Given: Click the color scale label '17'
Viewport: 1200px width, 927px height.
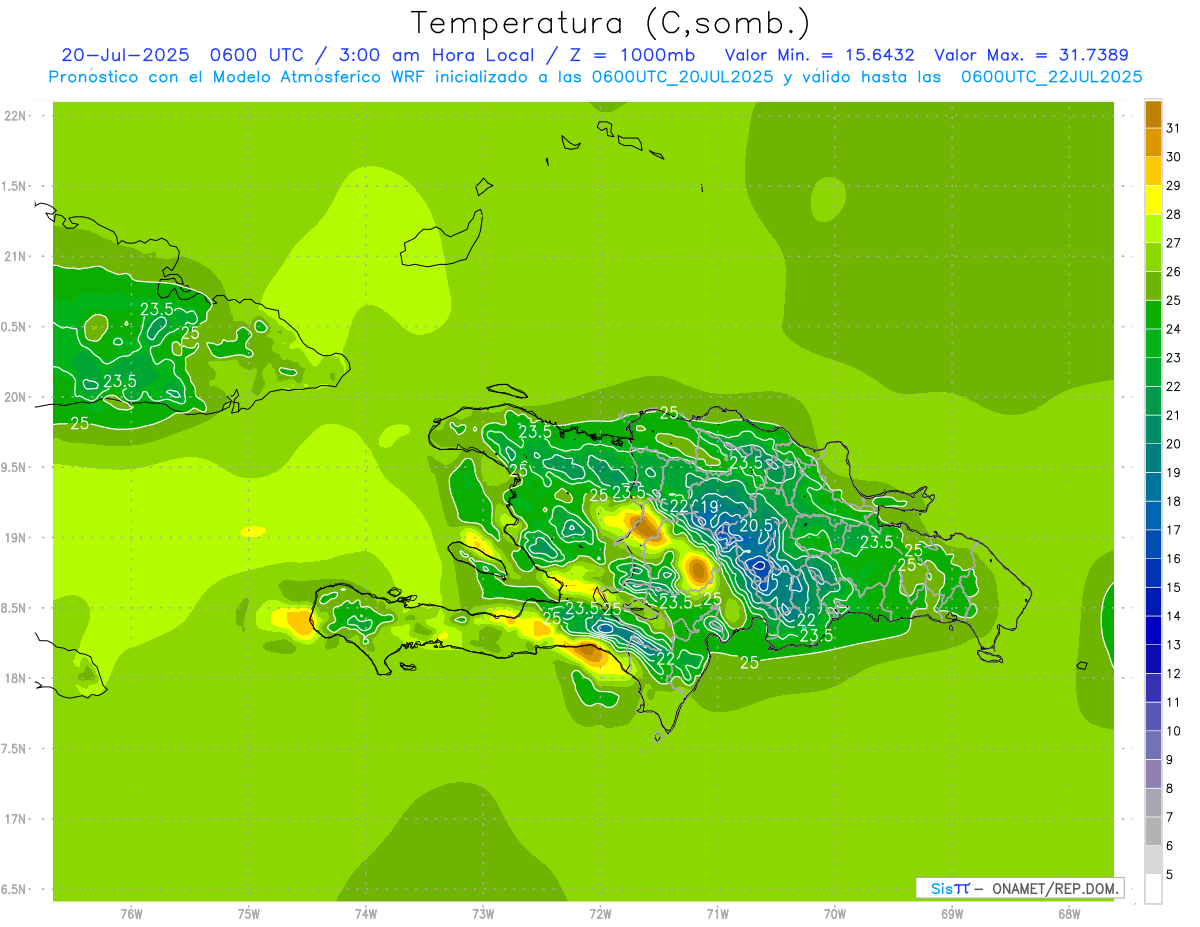Looking at the screenshot, I should coord(1173,530).
